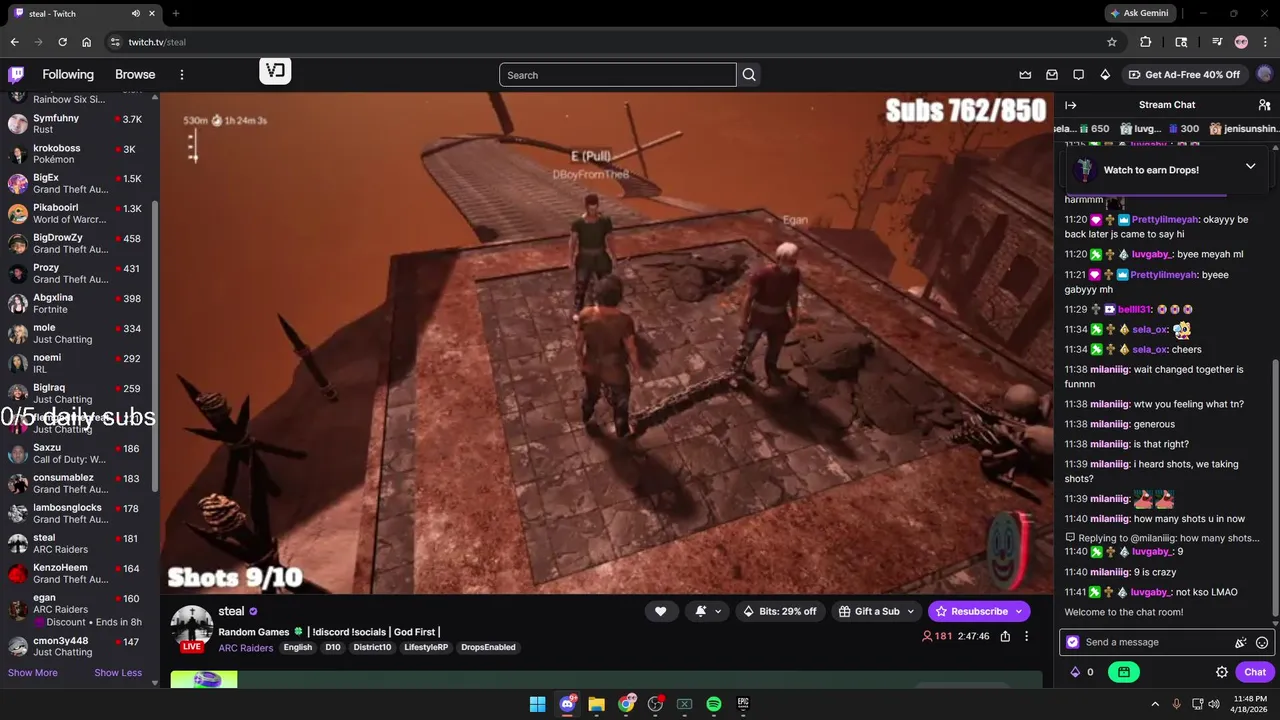Click the green rewards chest button
Viewport: 1280px width, 720px height.
pyautogui.click(x=1124, y=672)
